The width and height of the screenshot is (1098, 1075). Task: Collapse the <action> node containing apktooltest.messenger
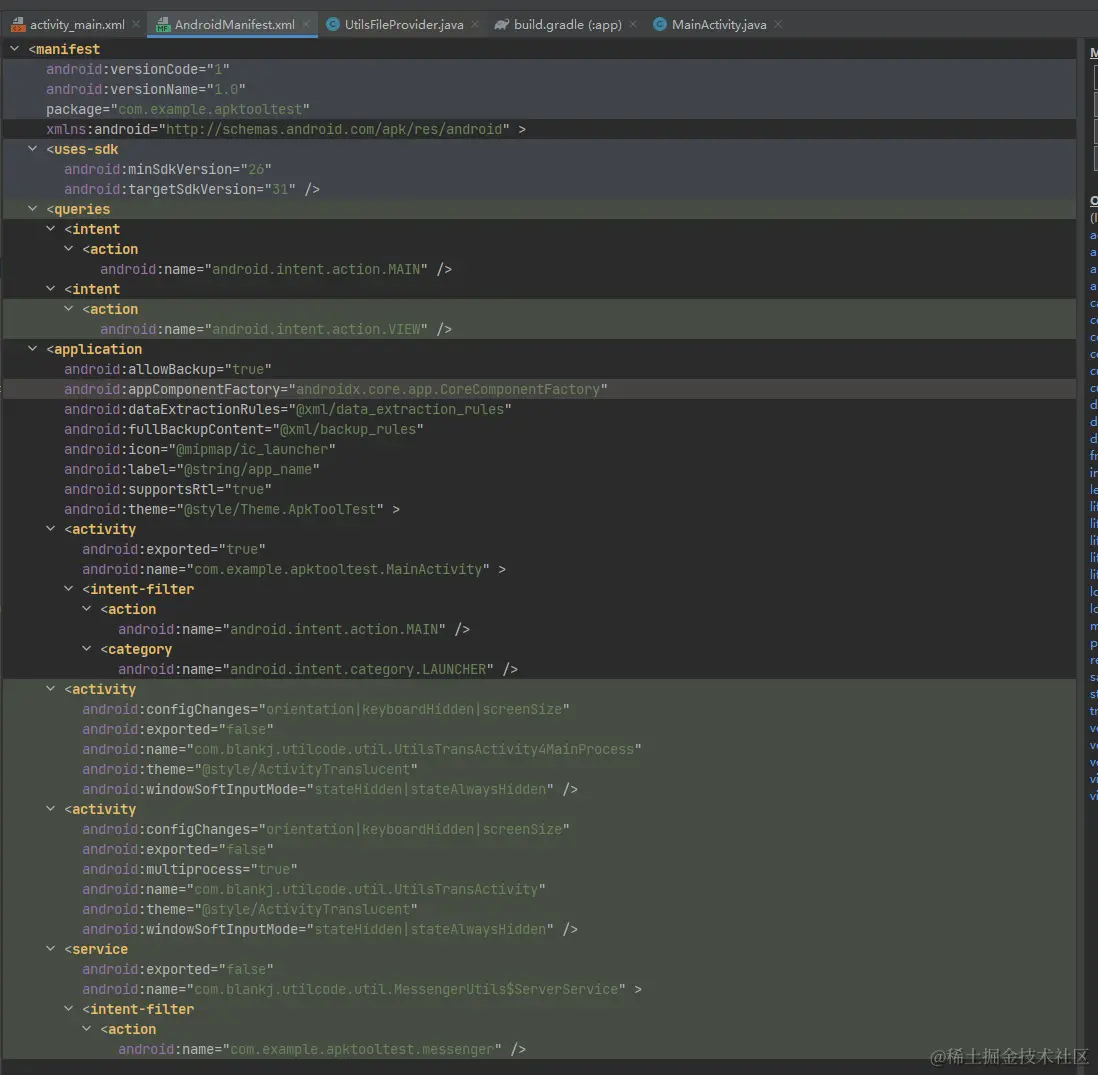click(86, 1029)
